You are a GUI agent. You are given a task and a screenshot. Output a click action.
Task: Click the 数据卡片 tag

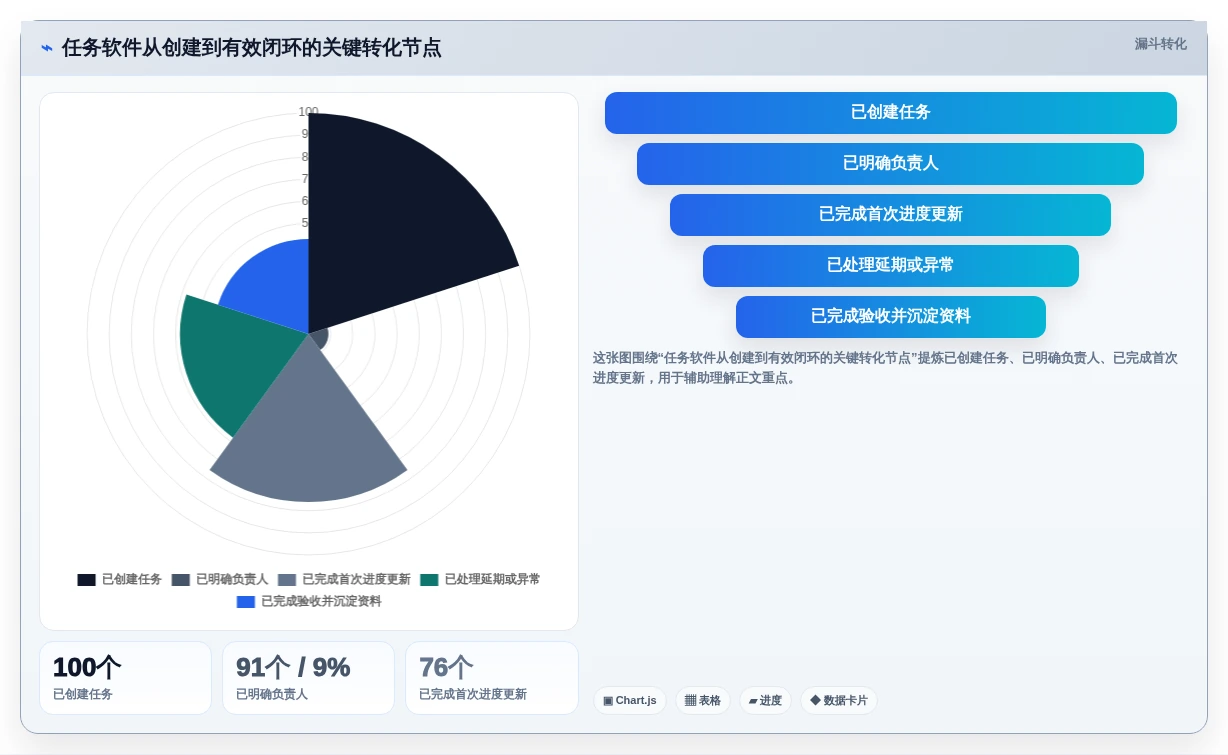pyautogui.click(x=839, y=701)
